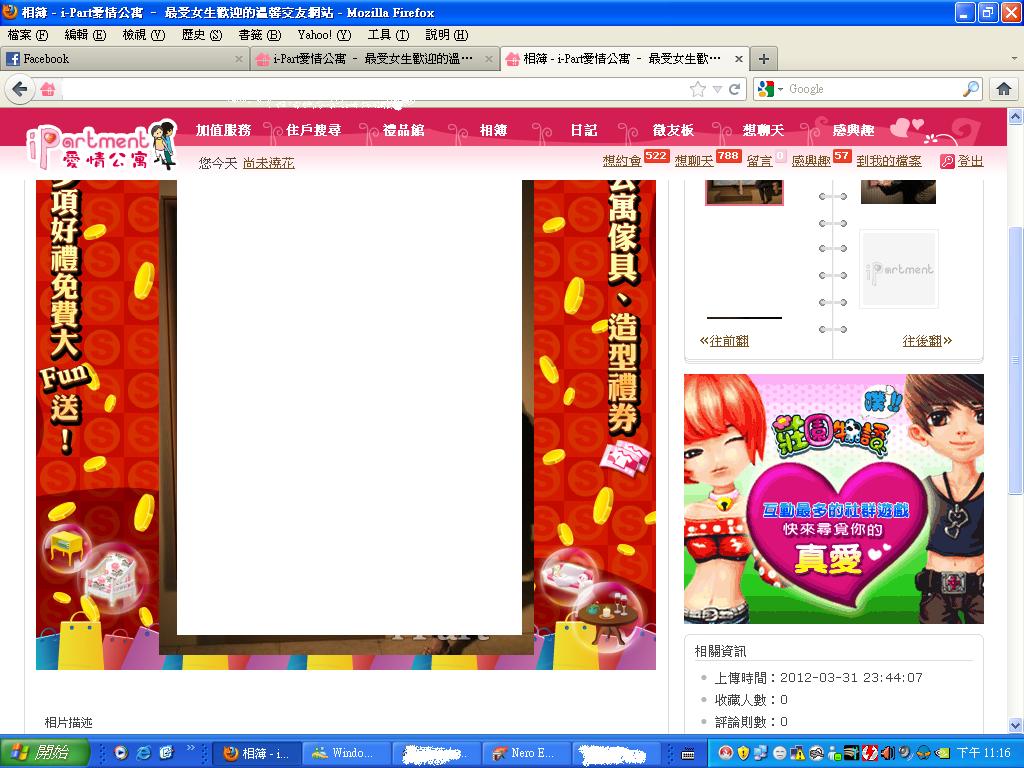Select 日記 in the site navigation
Screen dimensions: 1024x768
[584, 130]
